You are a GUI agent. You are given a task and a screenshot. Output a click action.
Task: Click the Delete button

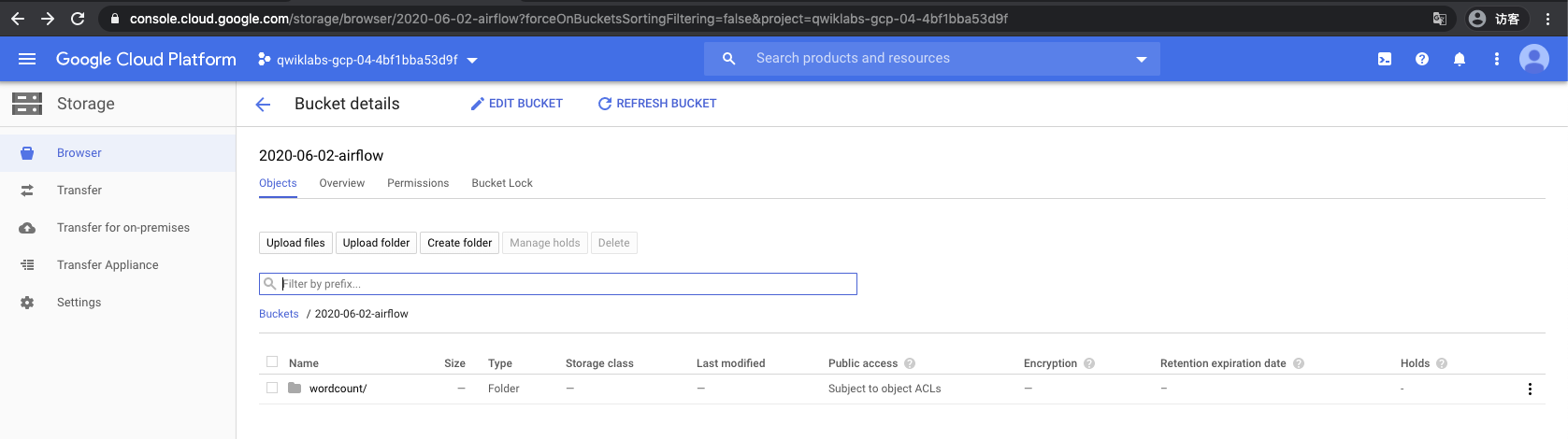[x=613, y=243]
